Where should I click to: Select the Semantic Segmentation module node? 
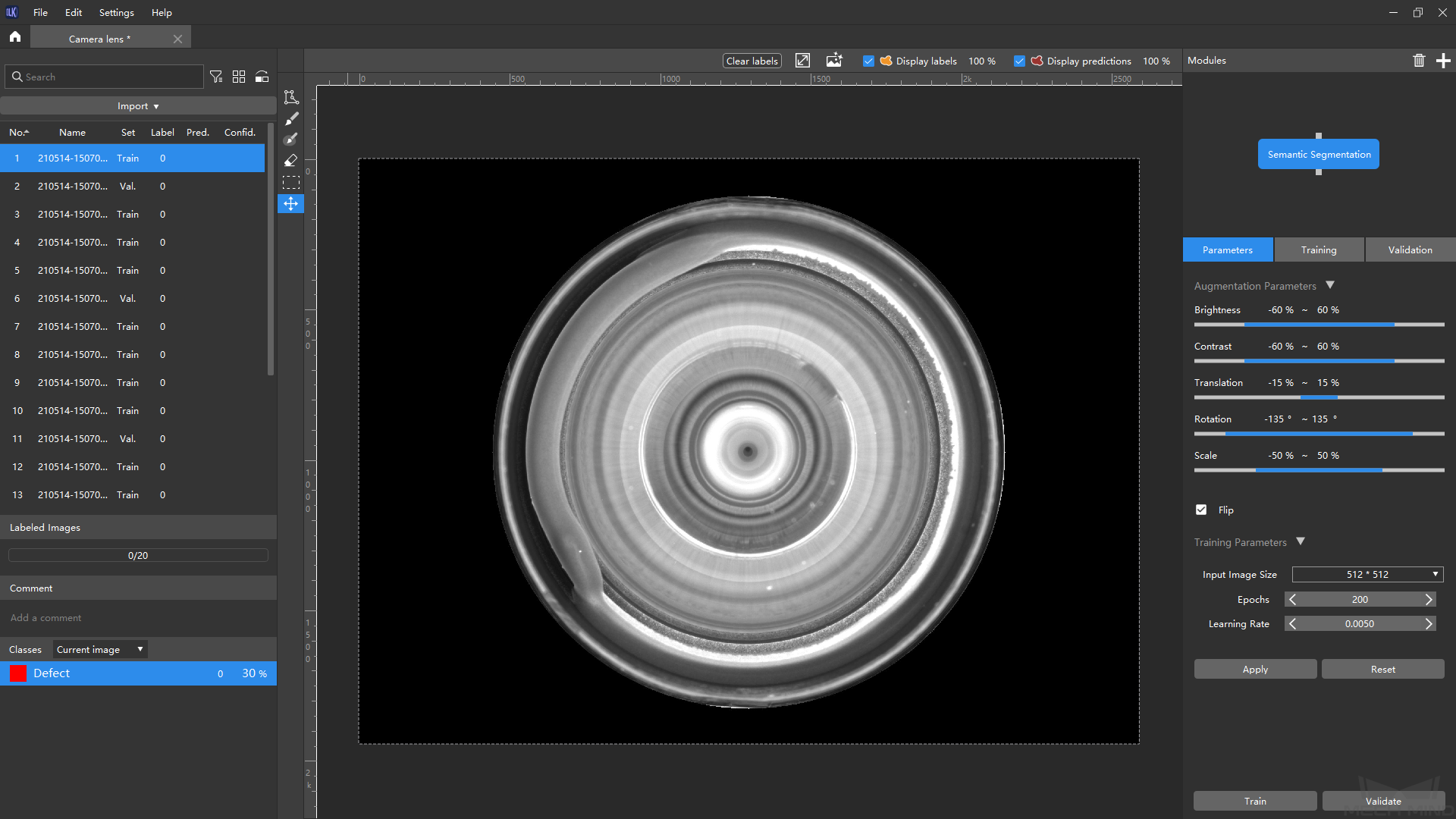[x=1319, y=154]
